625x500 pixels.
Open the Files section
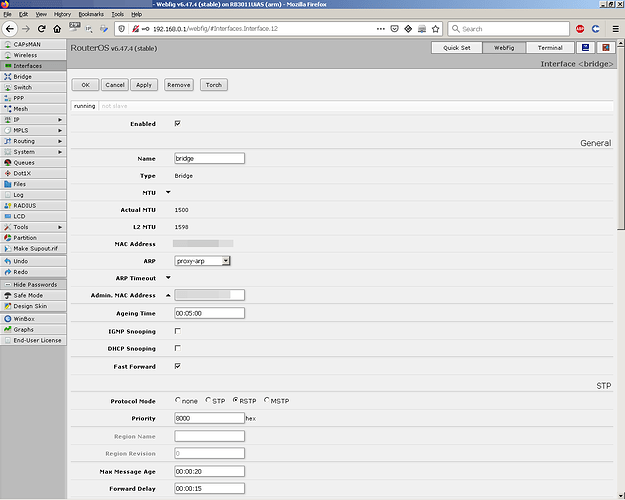(33, 184)
